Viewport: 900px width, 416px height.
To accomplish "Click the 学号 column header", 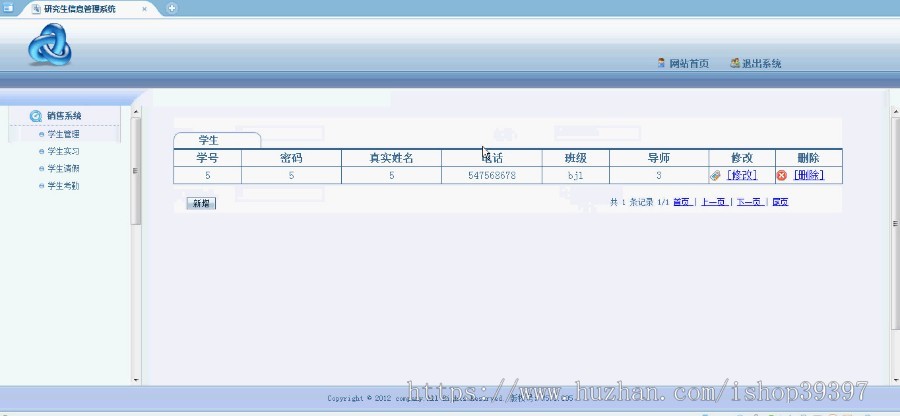I will click(x=207, y=158).
